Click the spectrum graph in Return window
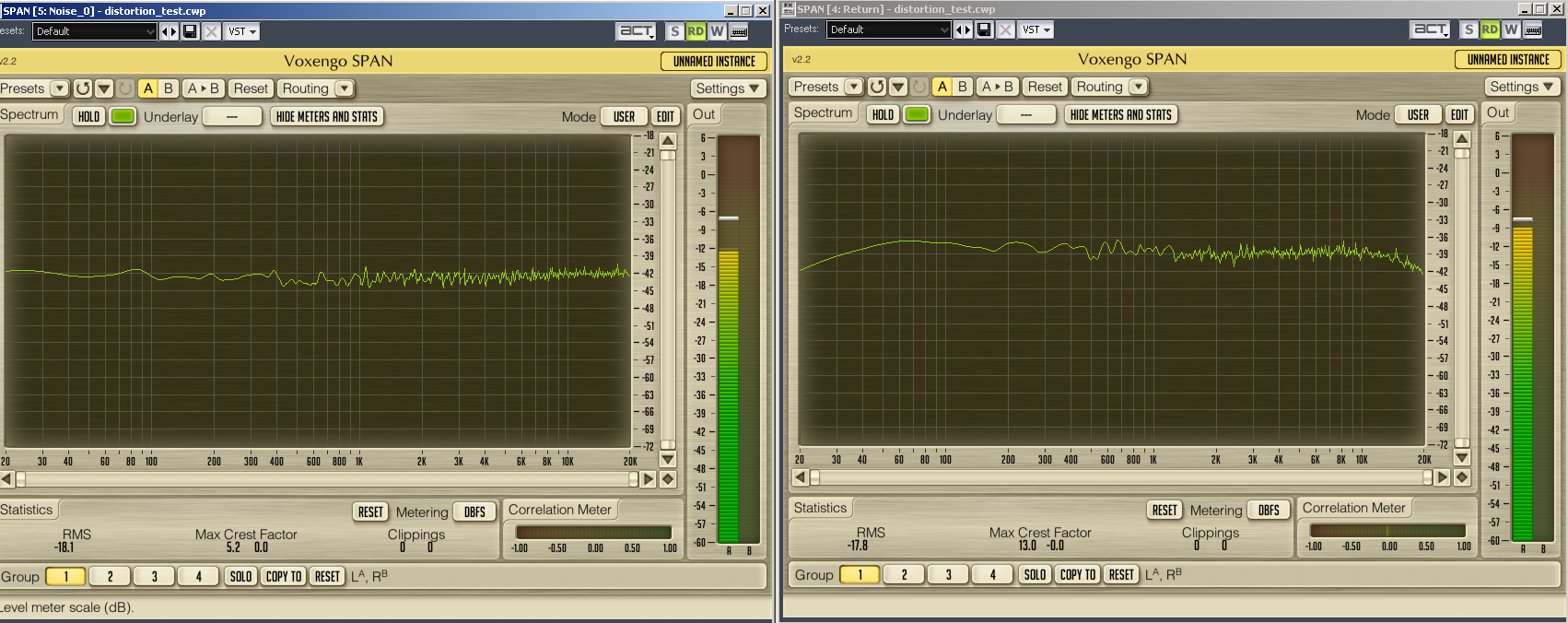The width and height of the screenshot is (1568, 623). [1111, 290]
